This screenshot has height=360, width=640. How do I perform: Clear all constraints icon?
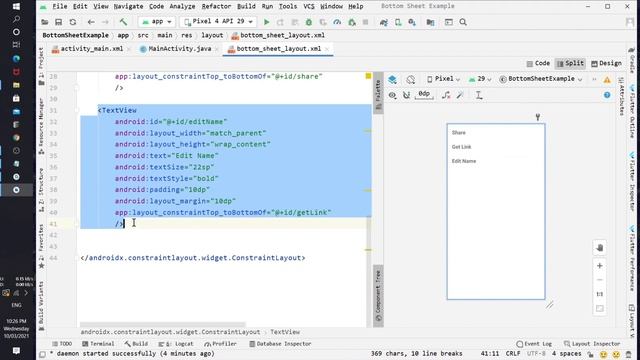(x=446, y=95)
